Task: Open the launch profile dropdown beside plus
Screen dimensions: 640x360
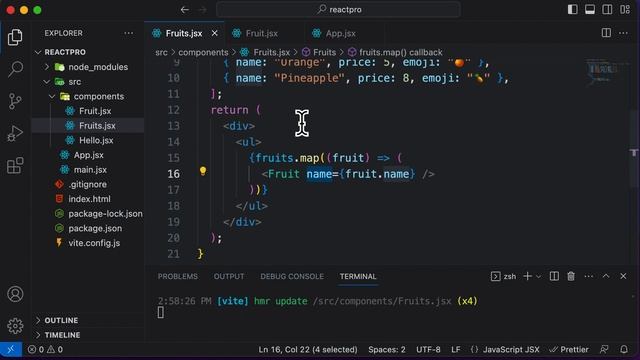Action: (539, 277)
